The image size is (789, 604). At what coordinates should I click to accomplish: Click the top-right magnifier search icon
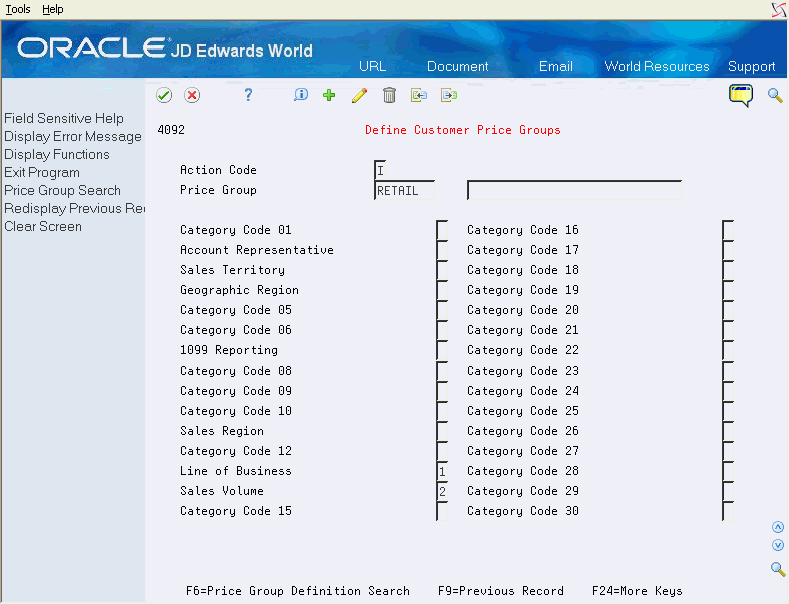(x=775, y=95)
